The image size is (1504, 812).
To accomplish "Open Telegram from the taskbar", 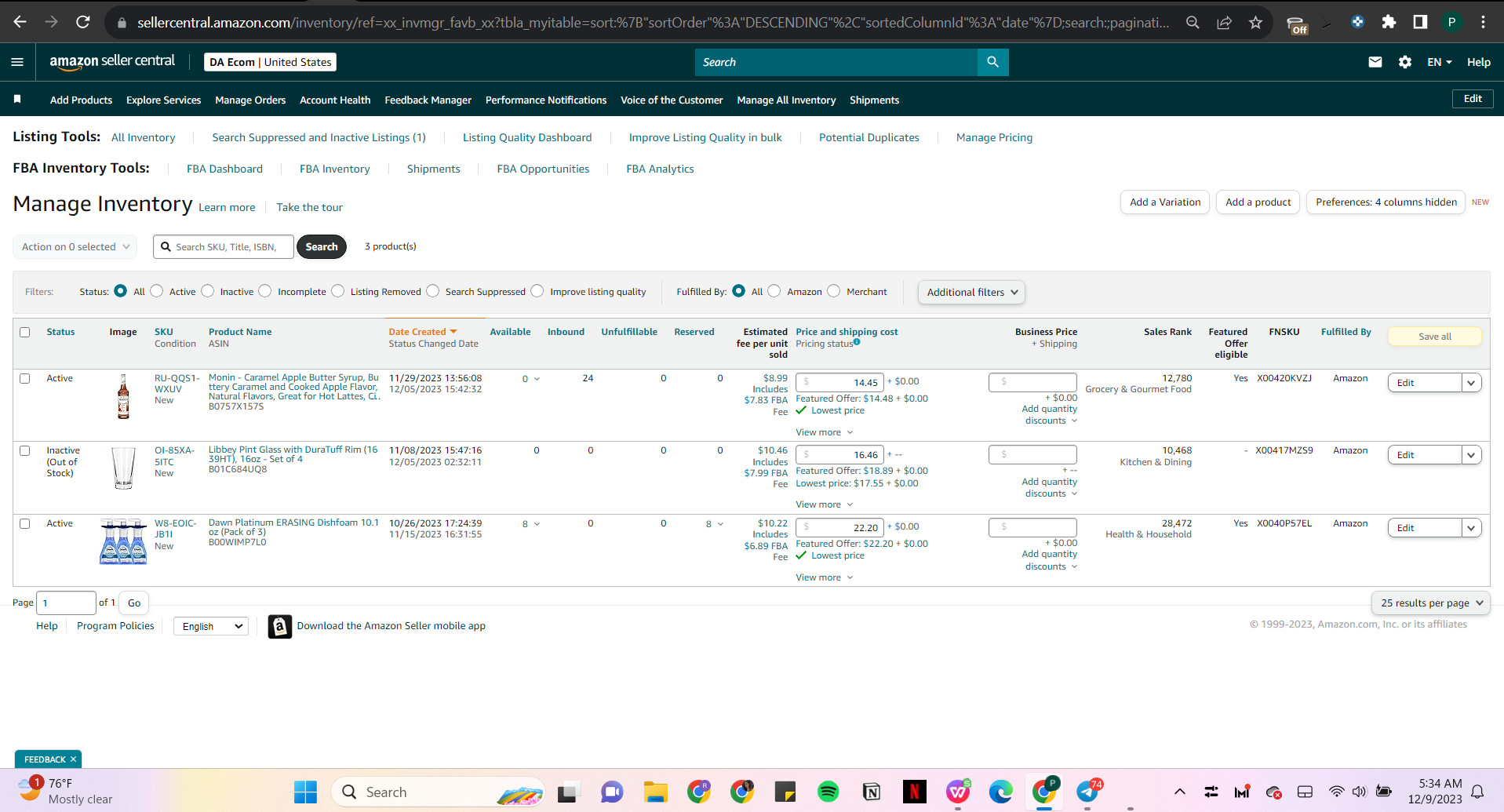I will point(1087,792).
